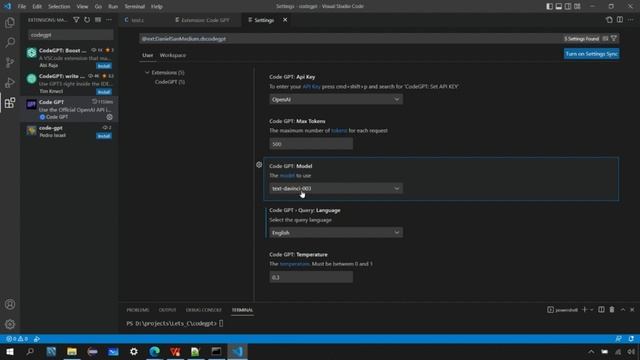Select CodeGPT (5) in settings tree
This screenshot has width=640, height=360.
(x=170, y=82)
